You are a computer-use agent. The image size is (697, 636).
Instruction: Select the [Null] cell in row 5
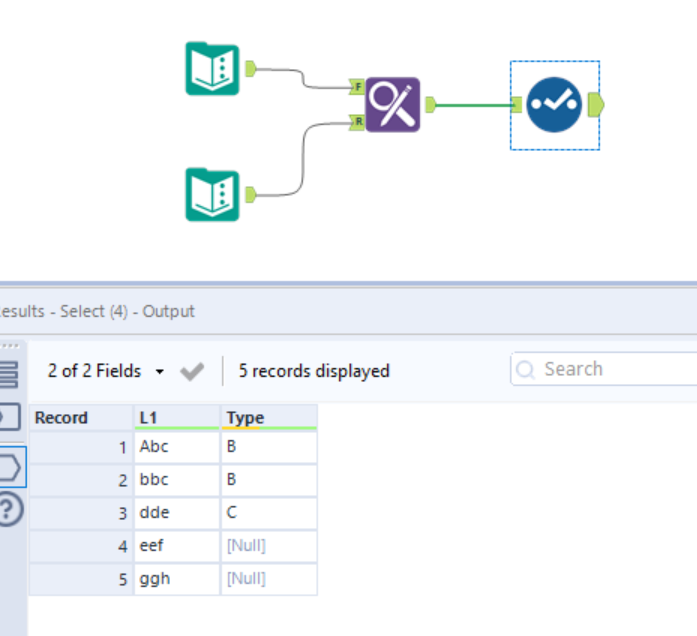coord(269,579)
